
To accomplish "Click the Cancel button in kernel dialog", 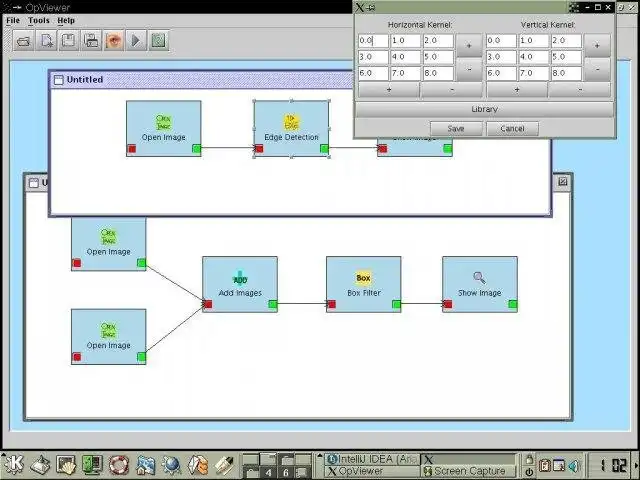I will pos(512,129).
